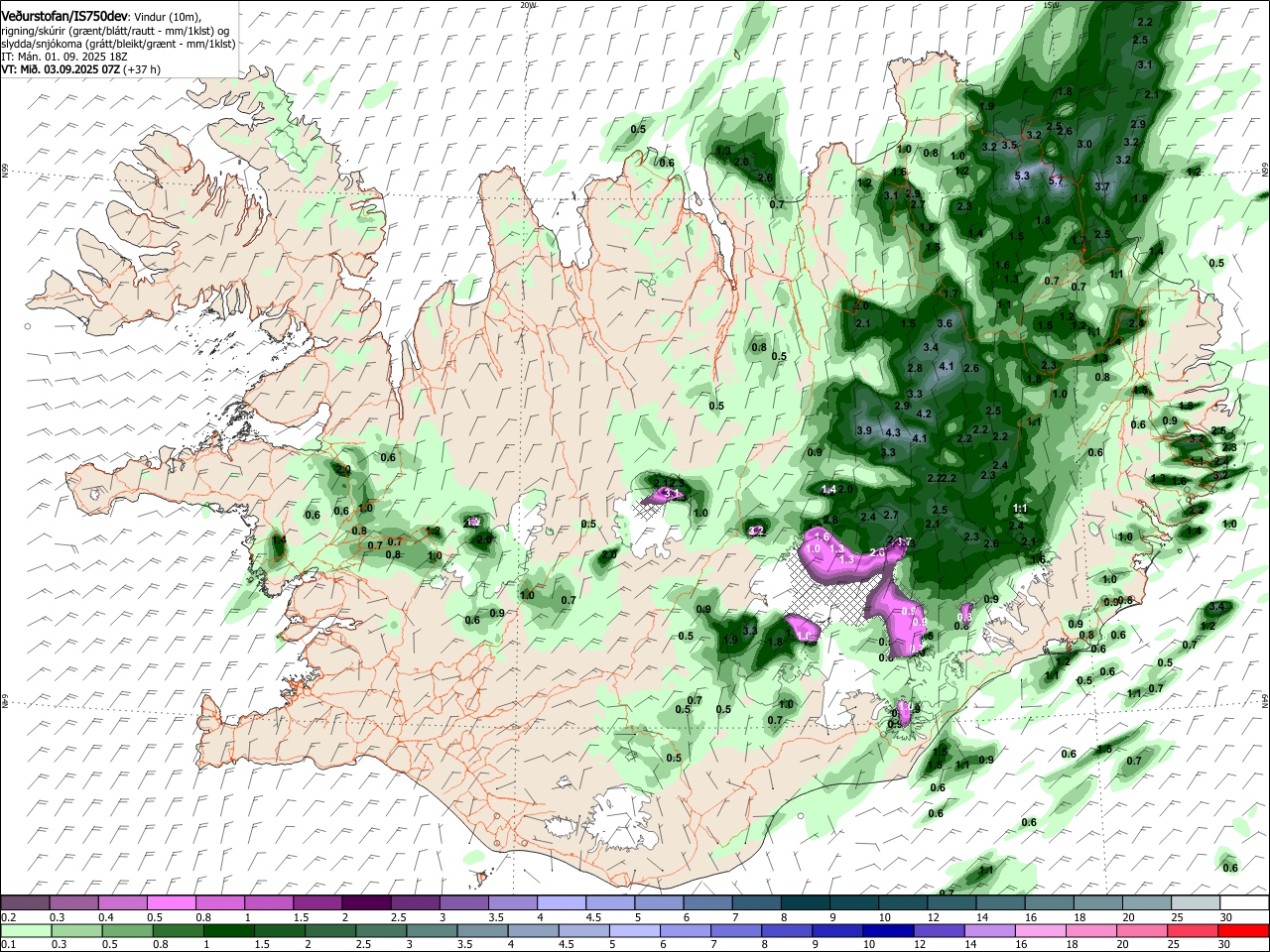
Task: Pick upper legend swatch between 0.2 and 0.3
Action: [x=25, y=903]
